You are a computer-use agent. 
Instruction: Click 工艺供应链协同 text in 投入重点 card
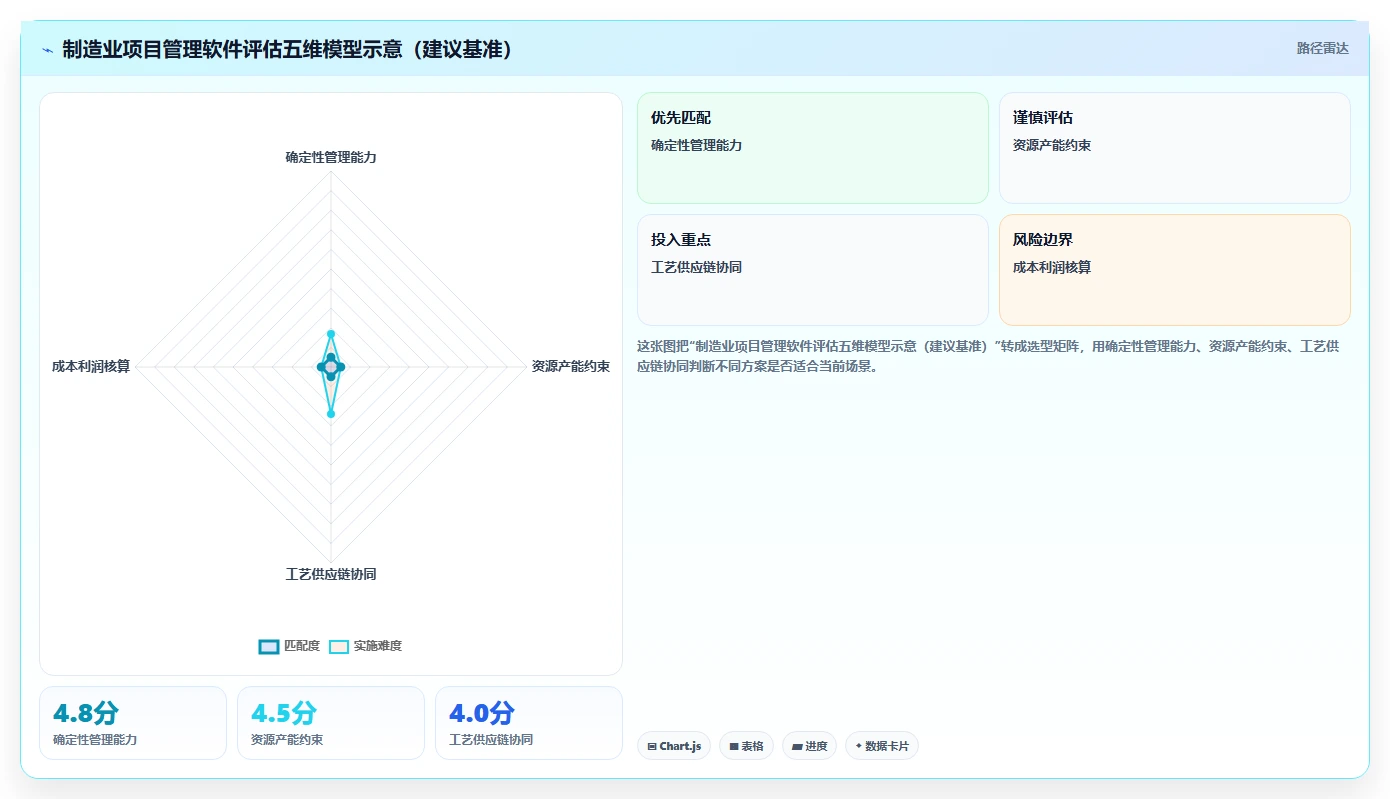pyautogui.click(x=696, y=268)
